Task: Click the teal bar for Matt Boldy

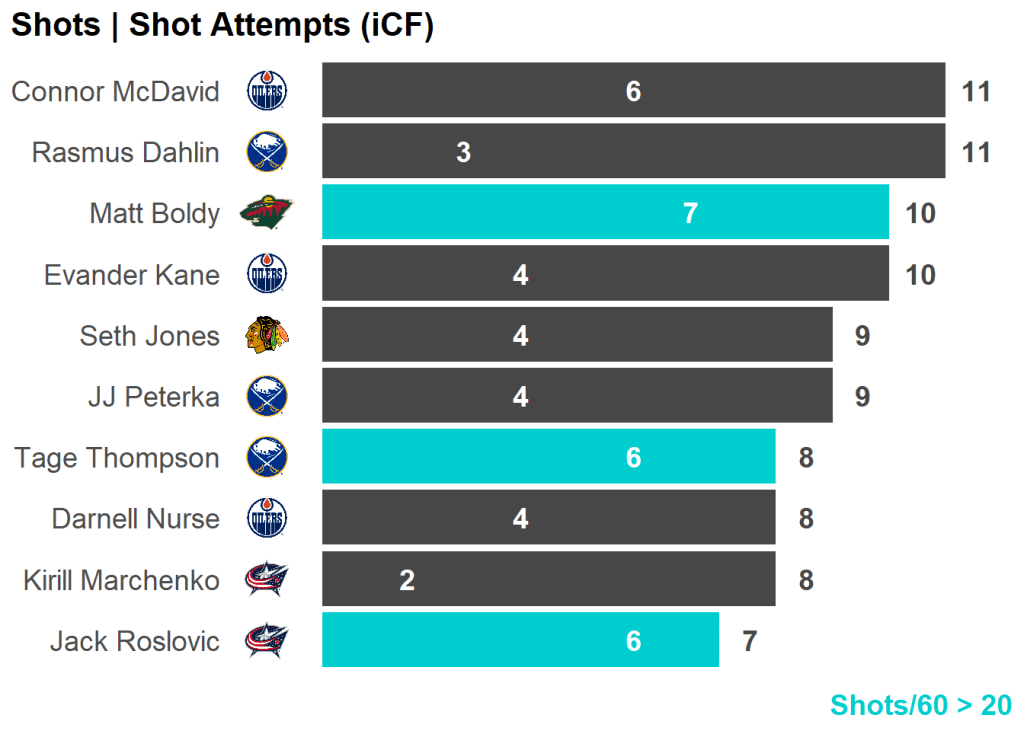Action: tap(605, 212)
